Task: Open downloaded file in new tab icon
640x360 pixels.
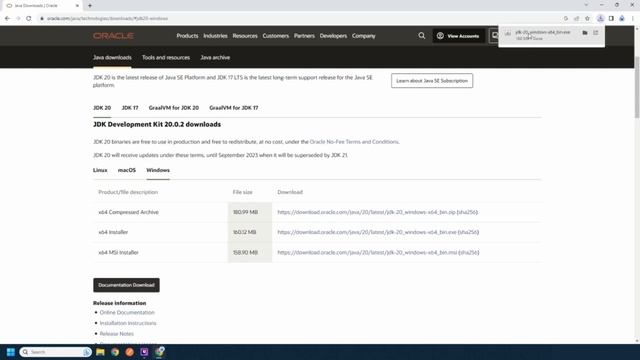Action: (x=596, y=33)
